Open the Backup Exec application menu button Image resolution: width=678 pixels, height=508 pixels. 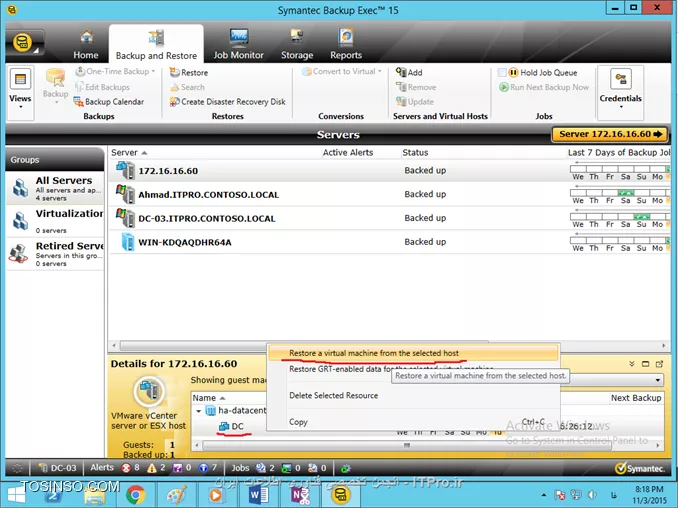pos(25,43)
